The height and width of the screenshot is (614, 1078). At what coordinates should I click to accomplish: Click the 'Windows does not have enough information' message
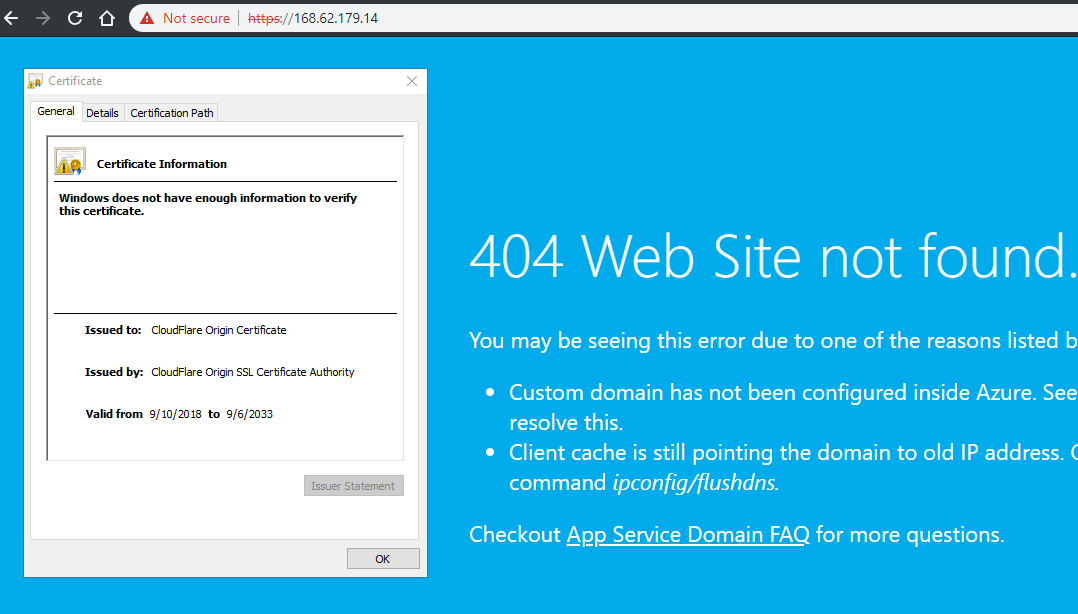click(208, 204)
